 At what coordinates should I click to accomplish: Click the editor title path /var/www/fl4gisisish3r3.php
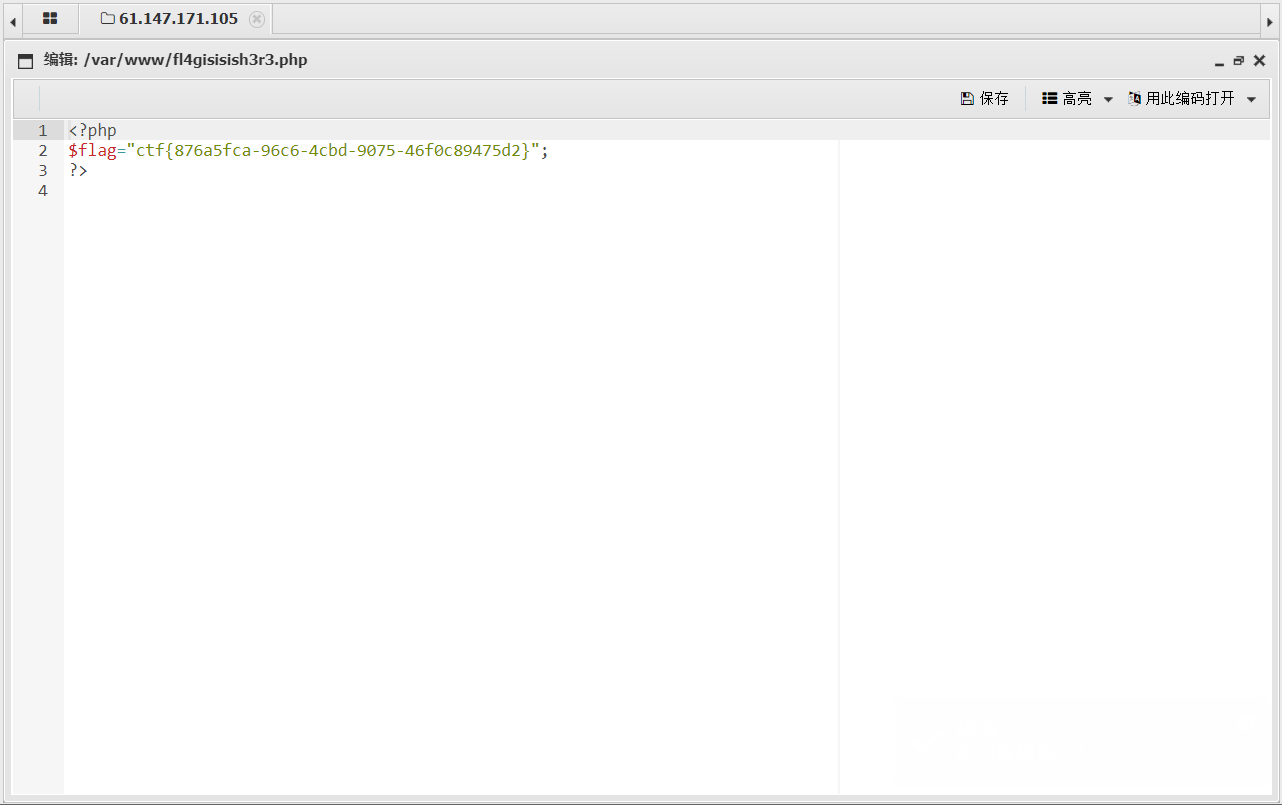tap(196, 60)
